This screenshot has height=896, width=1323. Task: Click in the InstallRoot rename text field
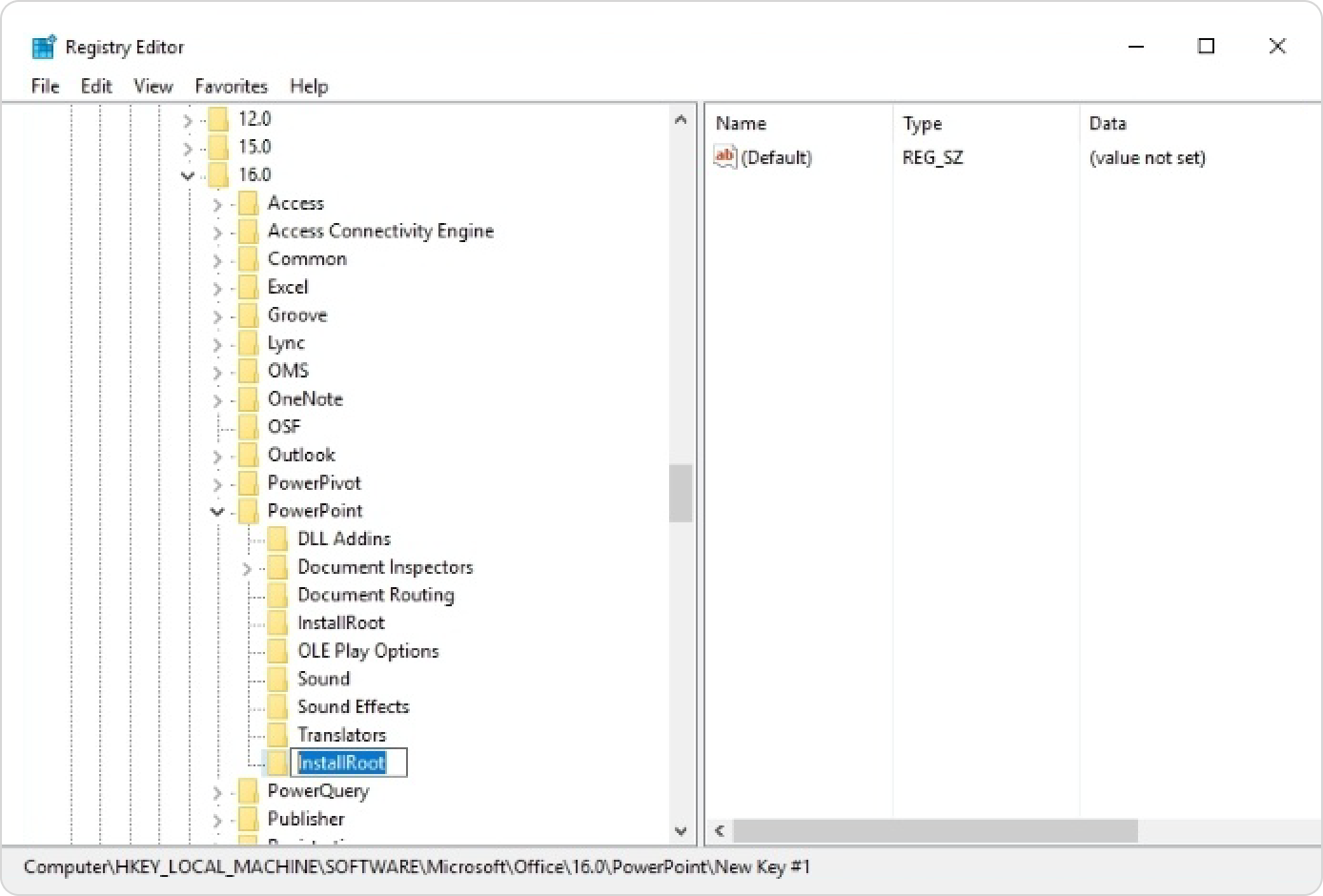coord(349,763)
